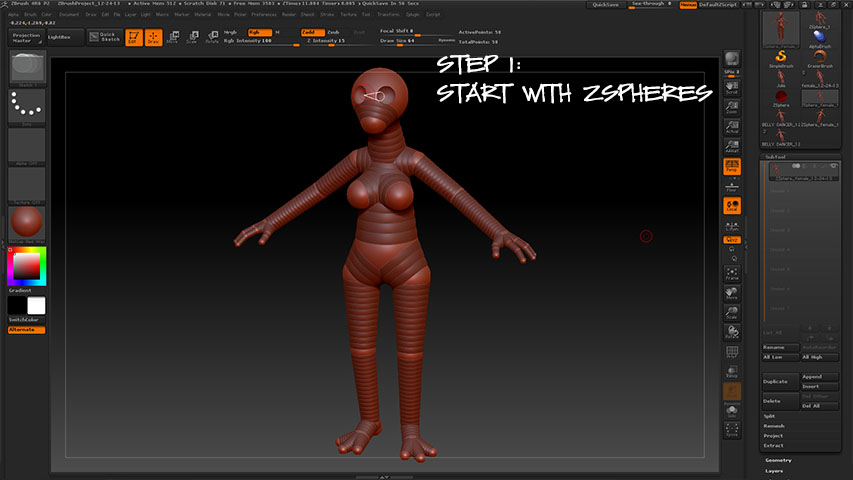The image size is (853, 480).
Task: Expand the Split subtool section
Action: (768, 415)
